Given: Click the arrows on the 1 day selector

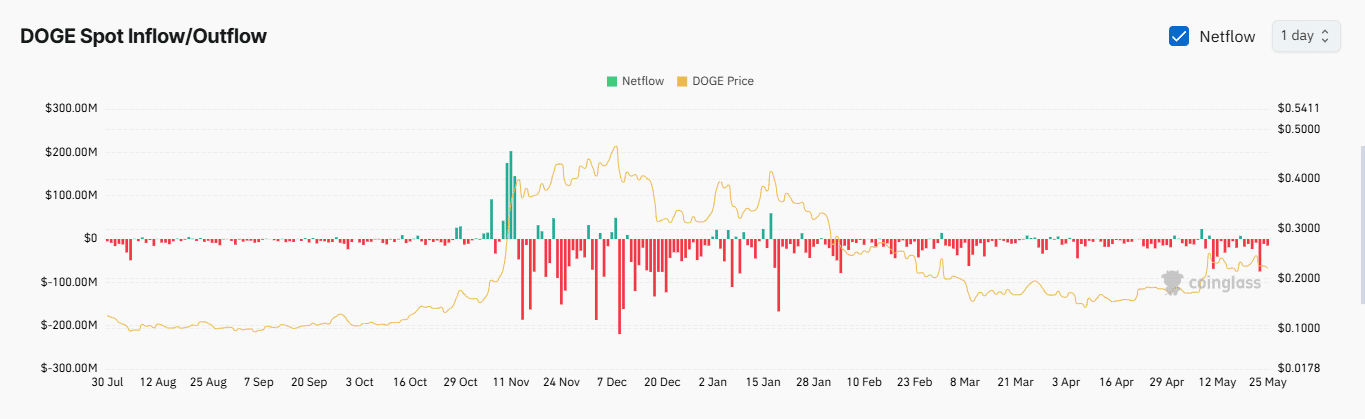Looking at the screenshot, I should click(1325, 36).
